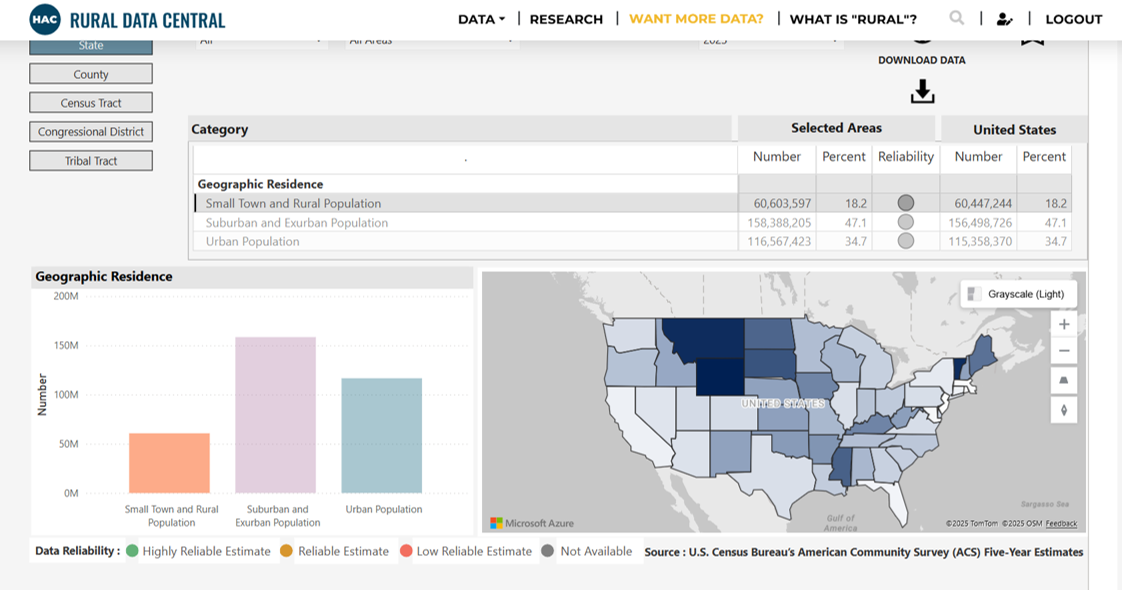Open the user account icon
This screenshot has width=1122, height=590.
click(1004, 19)
